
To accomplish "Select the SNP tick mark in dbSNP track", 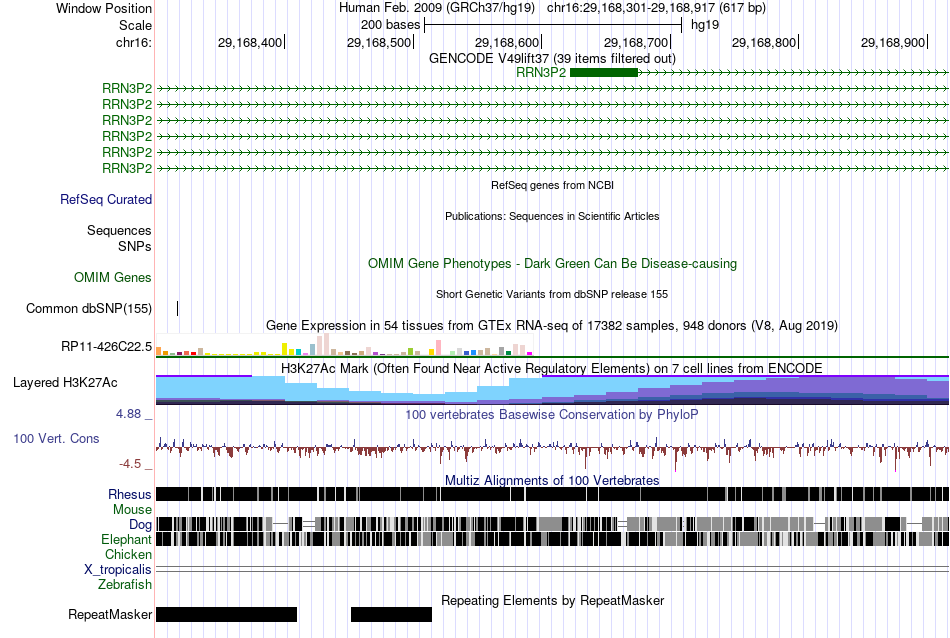I will [x=178, y=308].
